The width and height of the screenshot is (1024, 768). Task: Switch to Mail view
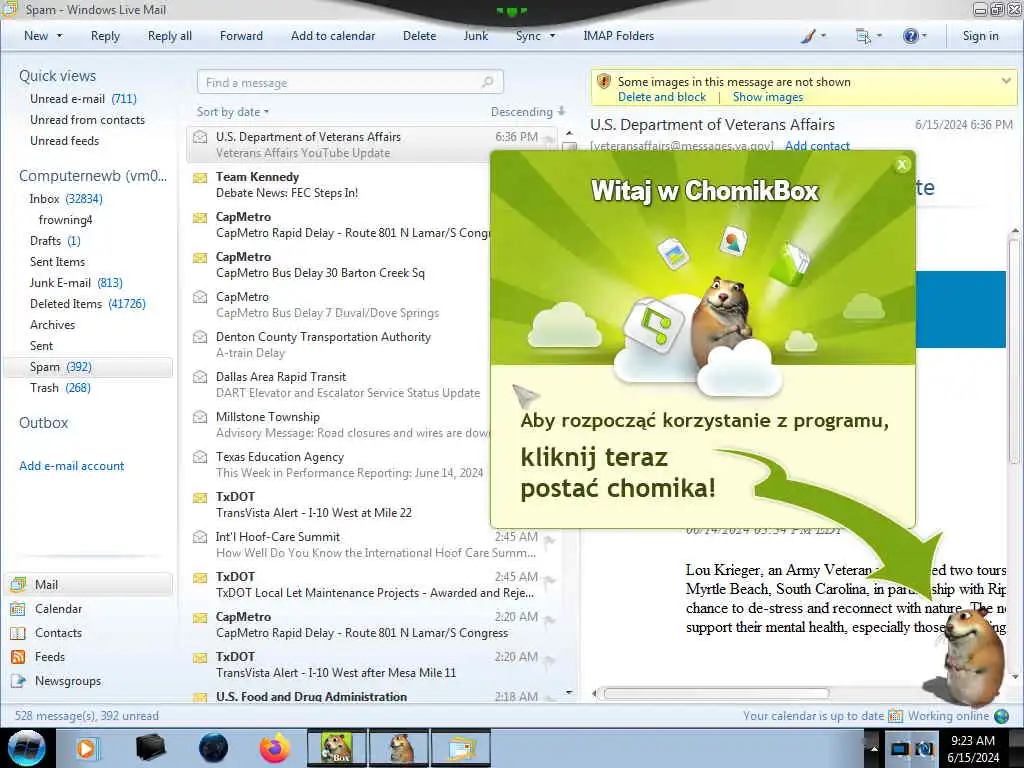pos(90,584)
